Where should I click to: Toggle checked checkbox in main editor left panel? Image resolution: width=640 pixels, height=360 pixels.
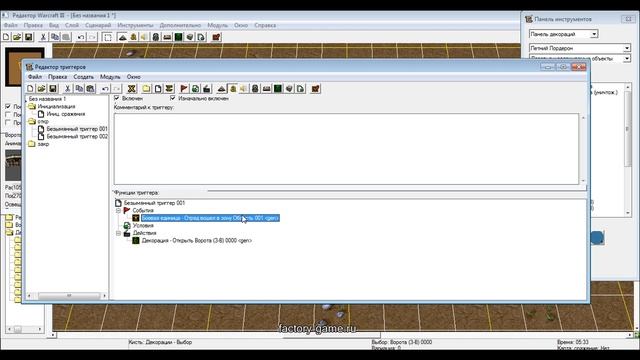pos(8,106)
